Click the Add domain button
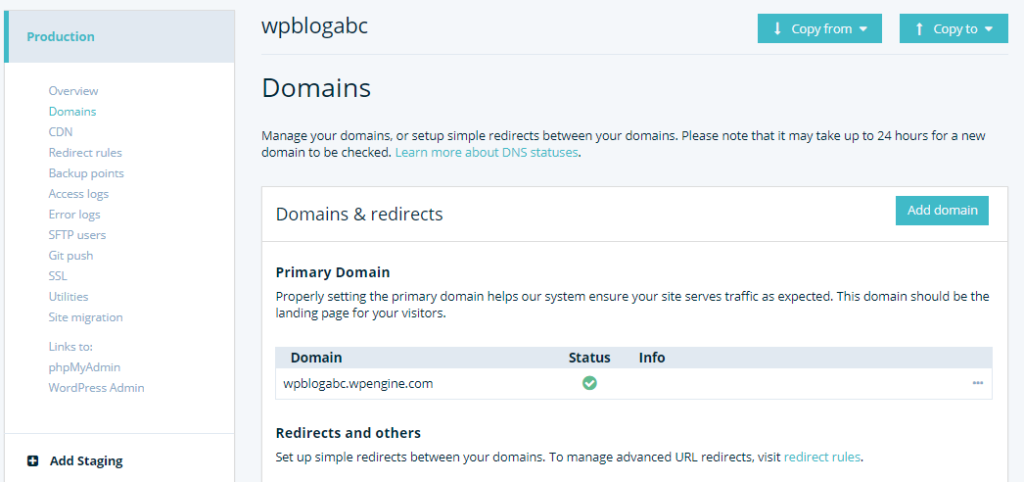1024x482 pixels. tap(942, 210)
